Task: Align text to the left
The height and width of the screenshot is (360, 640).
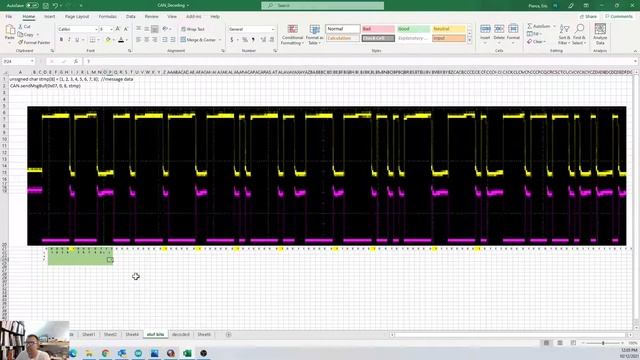Action: coord(139,40)
